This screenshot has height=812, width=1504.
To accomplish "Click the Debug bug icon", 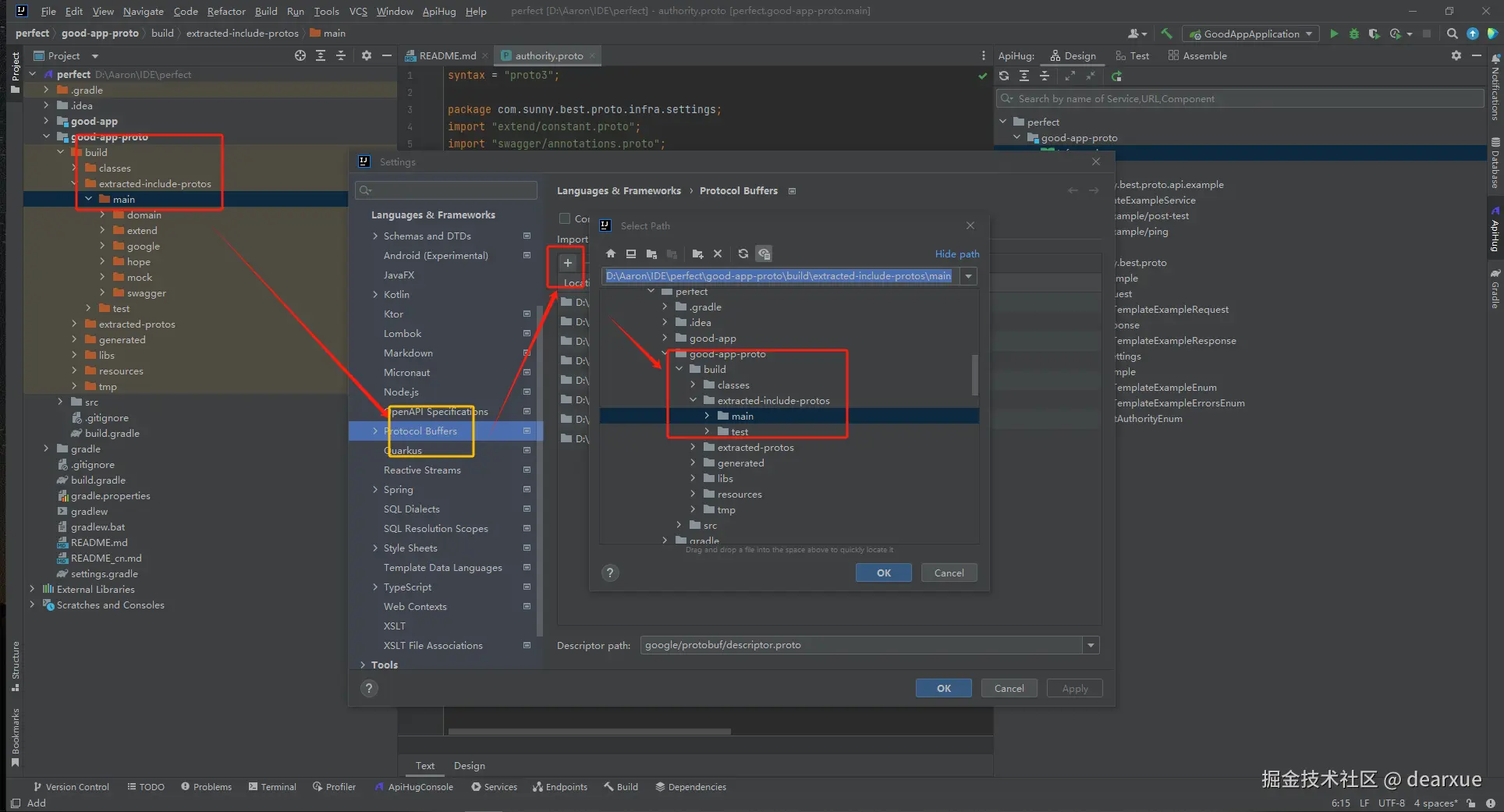I will 1354,34.
